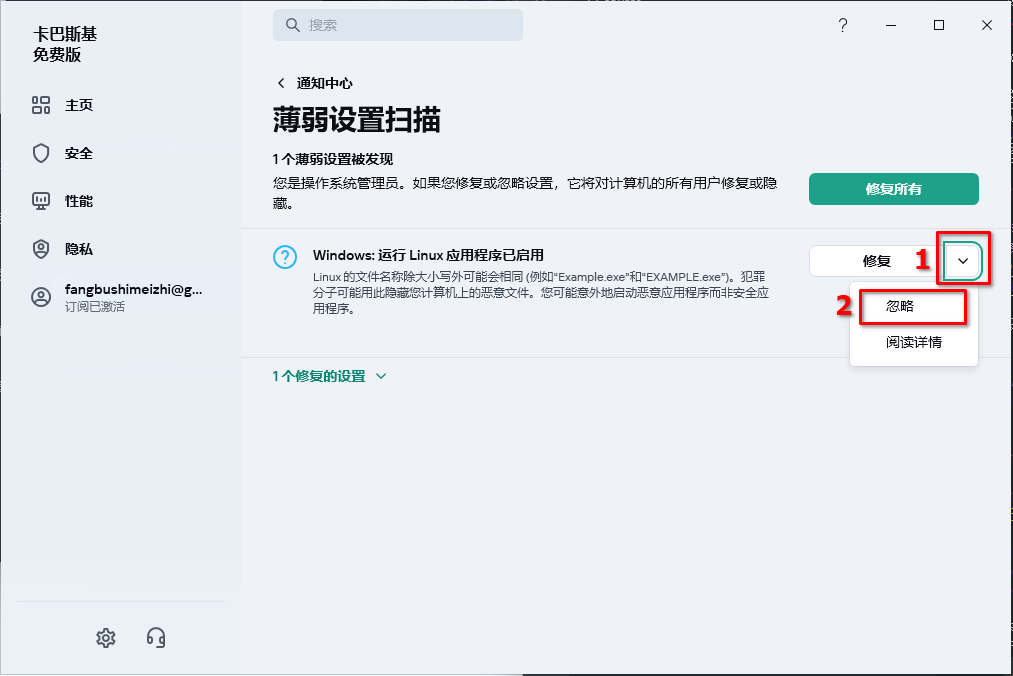Open the Security (安全) shield icon
This screenshot has width=1013, height=676.
[x=41, y=153]
